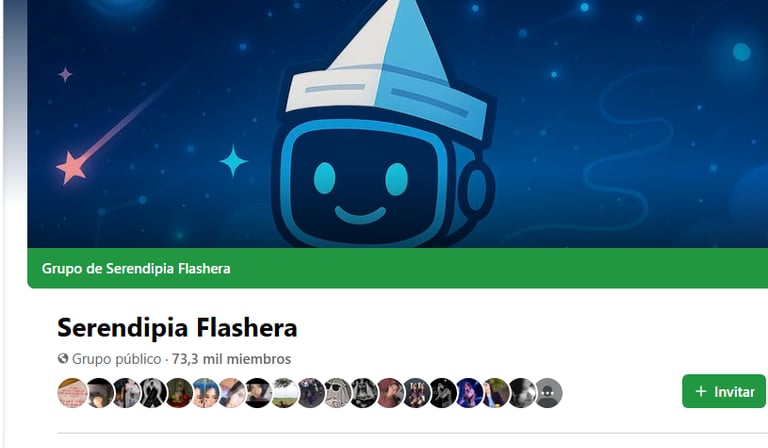Click the Invitar button
The width and height of the screenshot is (768, 448).
[723, 391]
